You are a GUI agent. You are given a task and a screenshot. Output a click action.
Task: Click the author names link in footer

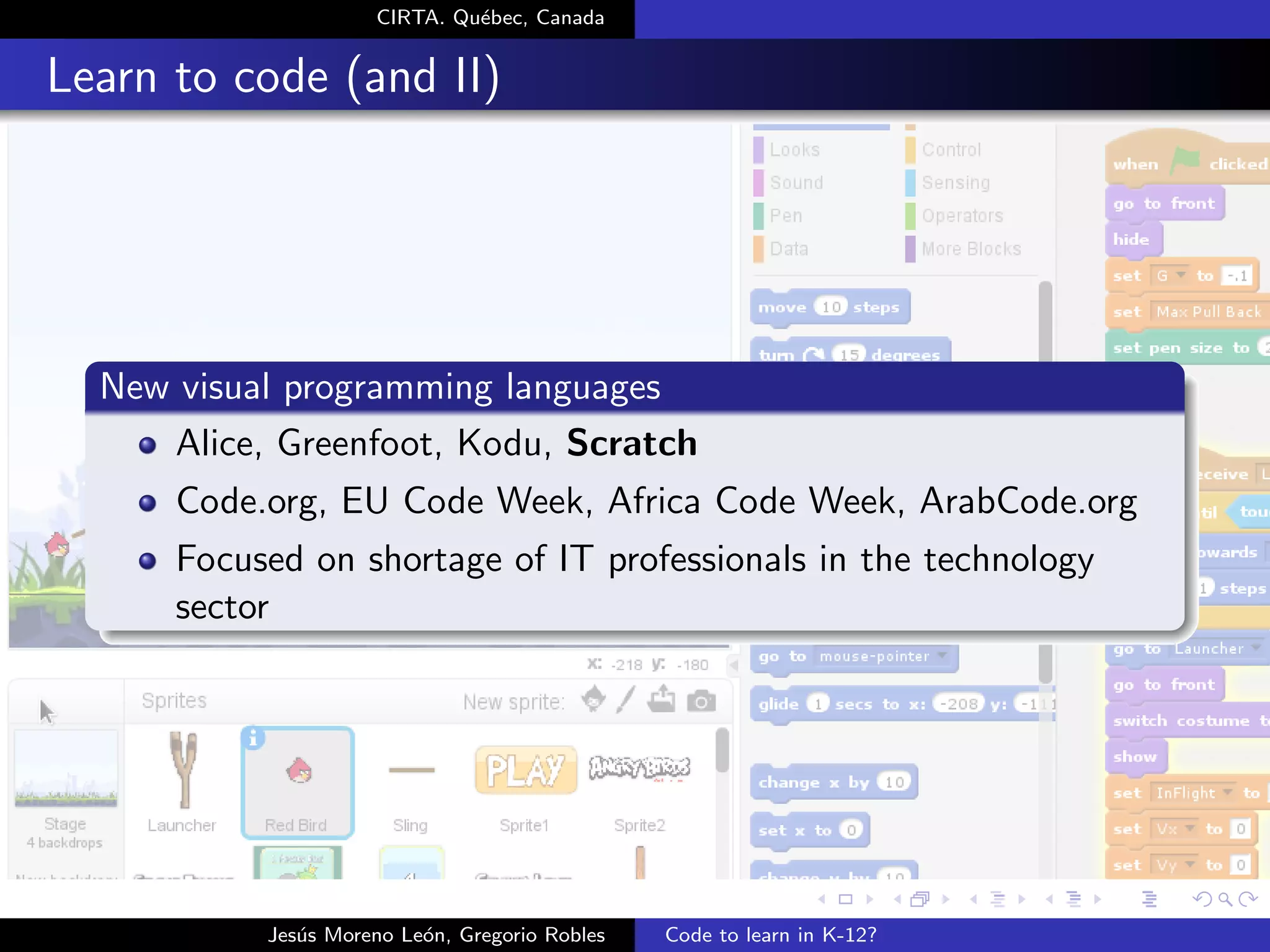pyautogui.click(x=436, y=935)
